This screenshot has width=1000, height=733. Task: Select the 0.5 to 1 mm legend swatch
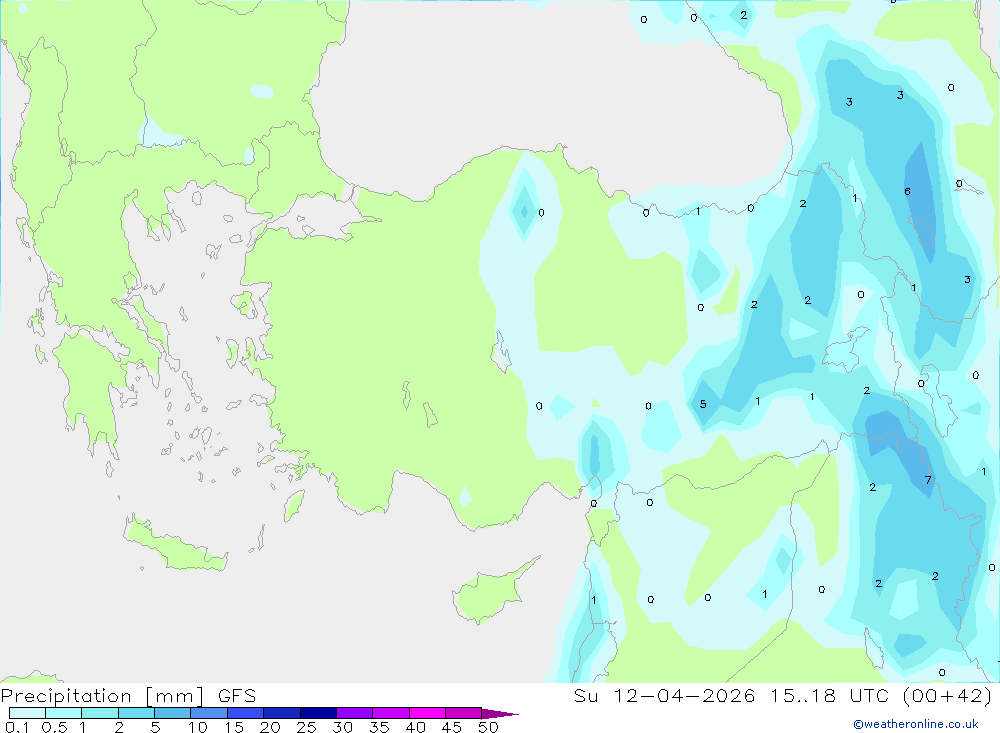pos(64,713)
